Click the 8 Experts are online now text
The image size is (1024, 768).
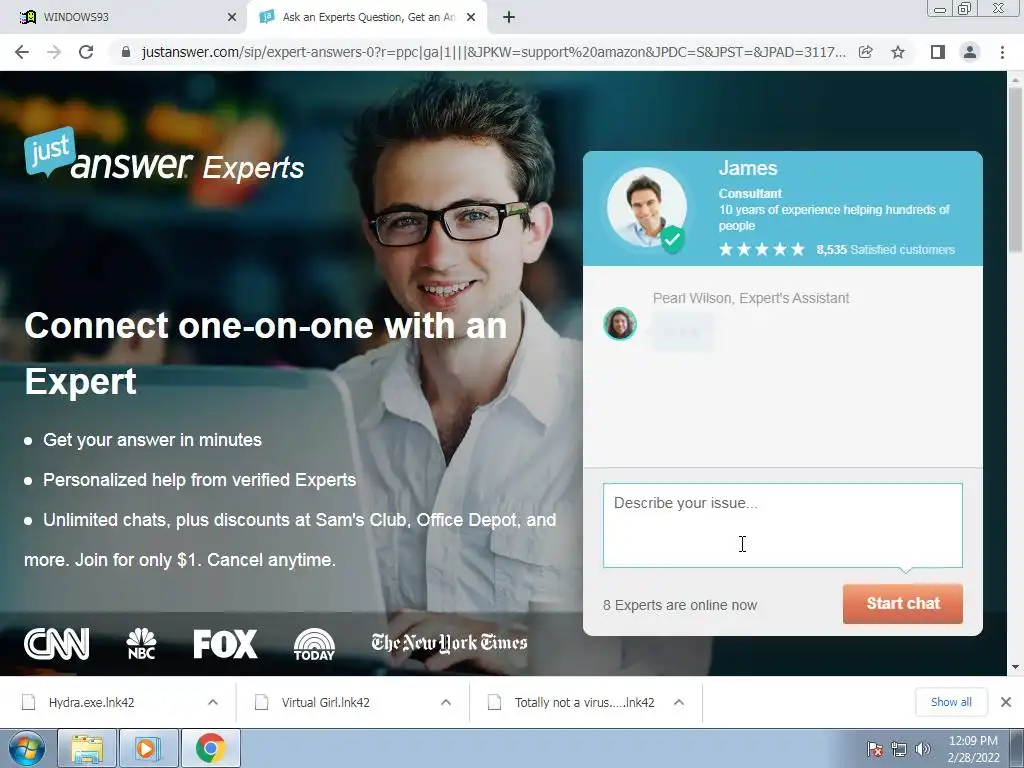pos(680,605)
